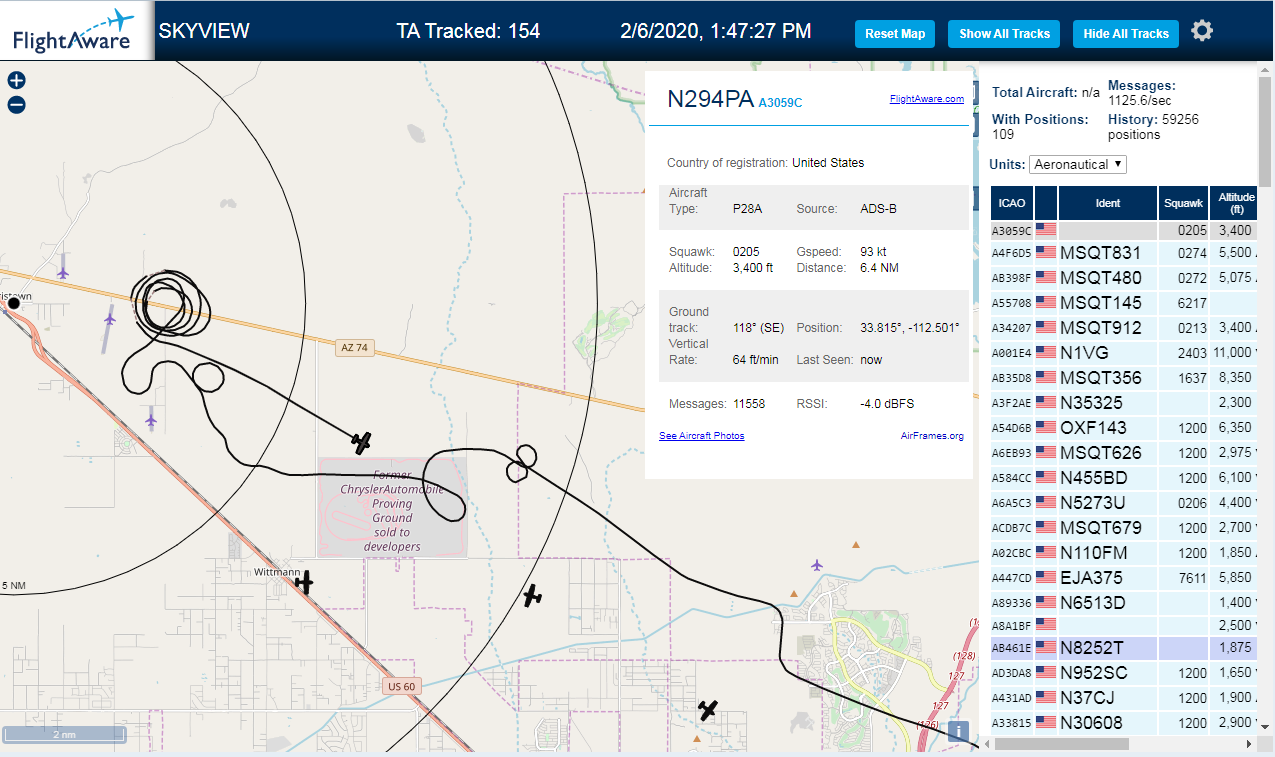The width and height of the screenshot is (1275, 757).
Task: Click Hide All Tracks button
Action: (x=1126, y=33)
